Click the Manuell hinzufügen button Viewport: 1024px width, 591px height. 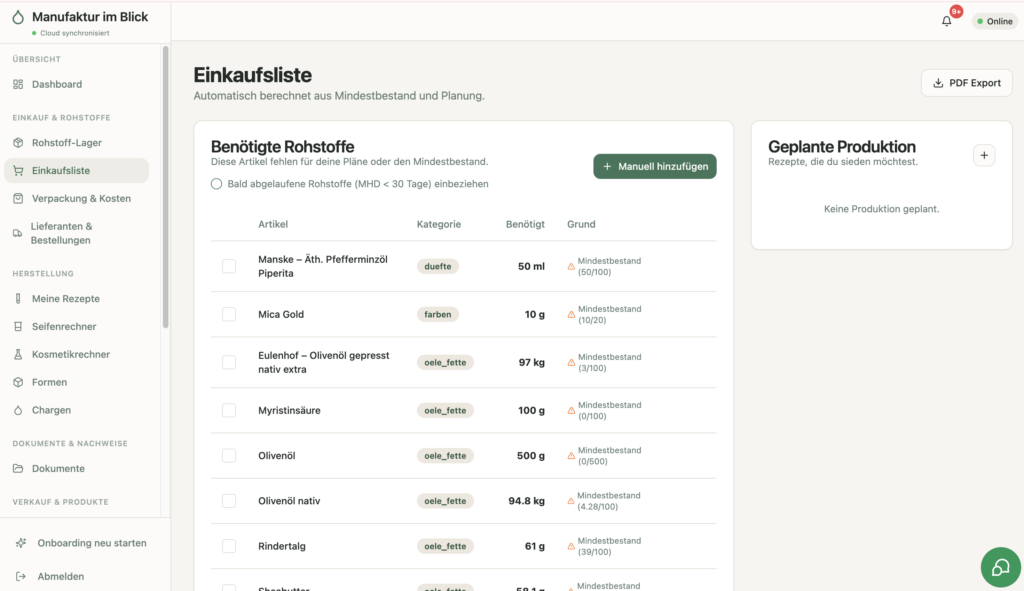pos(655,167)
